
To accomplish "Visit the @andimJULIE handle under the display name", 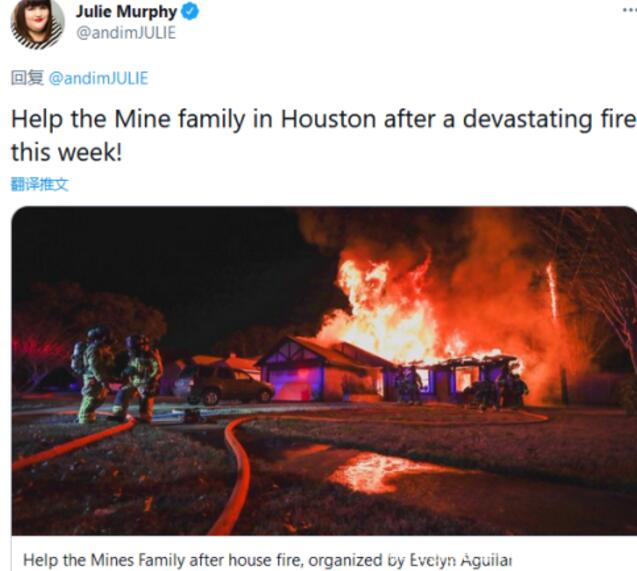I will (126, 33).
